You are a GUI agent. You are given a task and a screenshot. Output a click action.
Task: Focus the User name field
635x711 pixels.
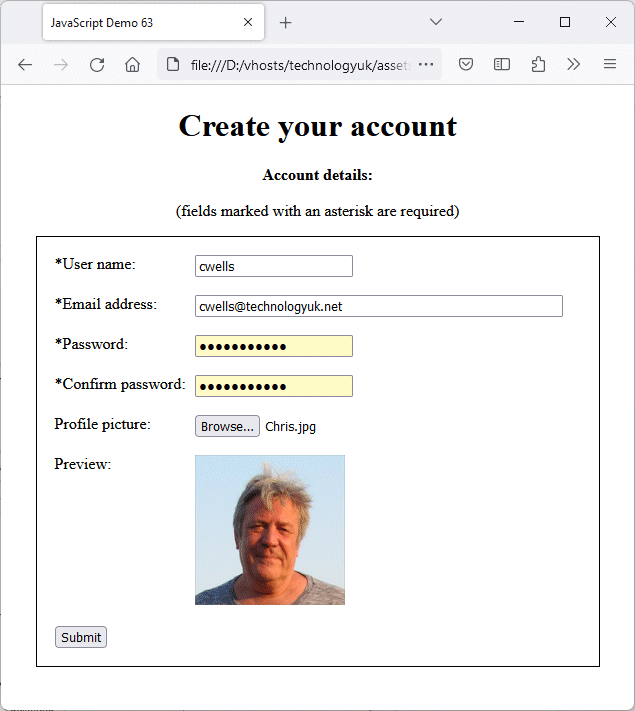[274, 266]
